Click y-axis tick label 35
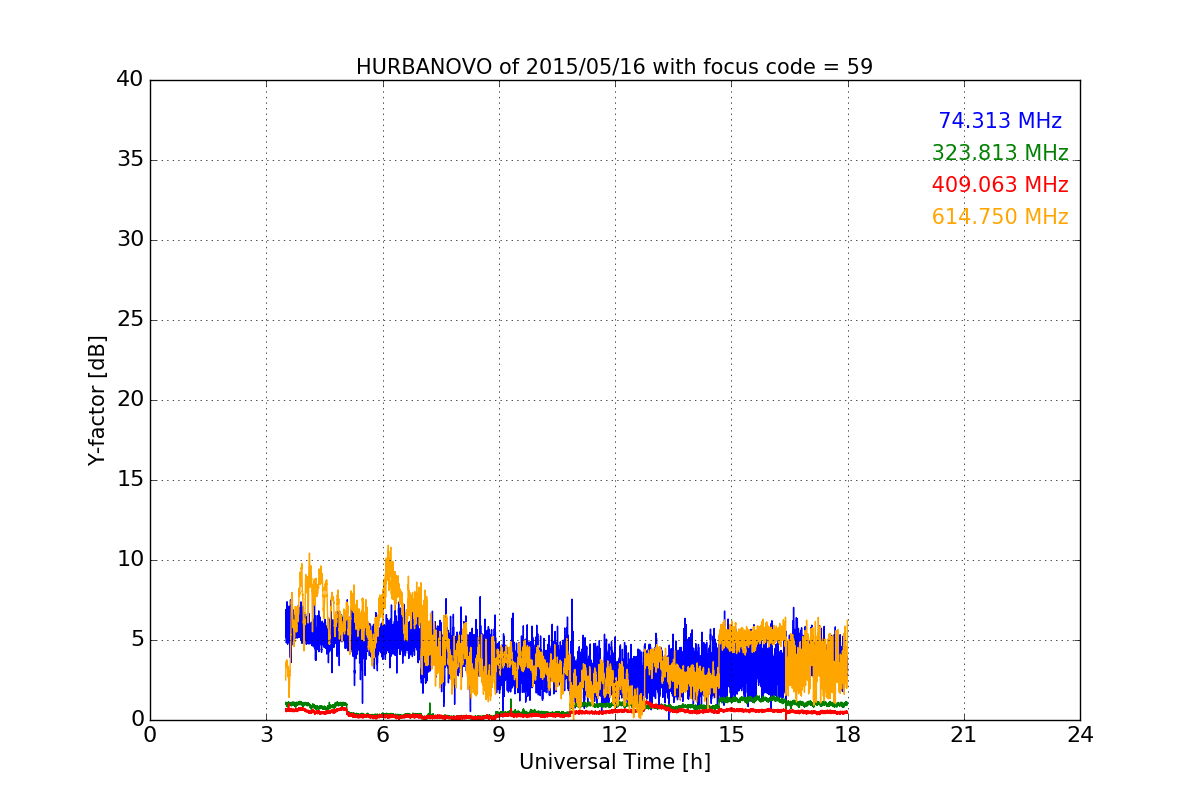Image resolution: width=1200 pixels, height=800 pixels. click(129, 160)
